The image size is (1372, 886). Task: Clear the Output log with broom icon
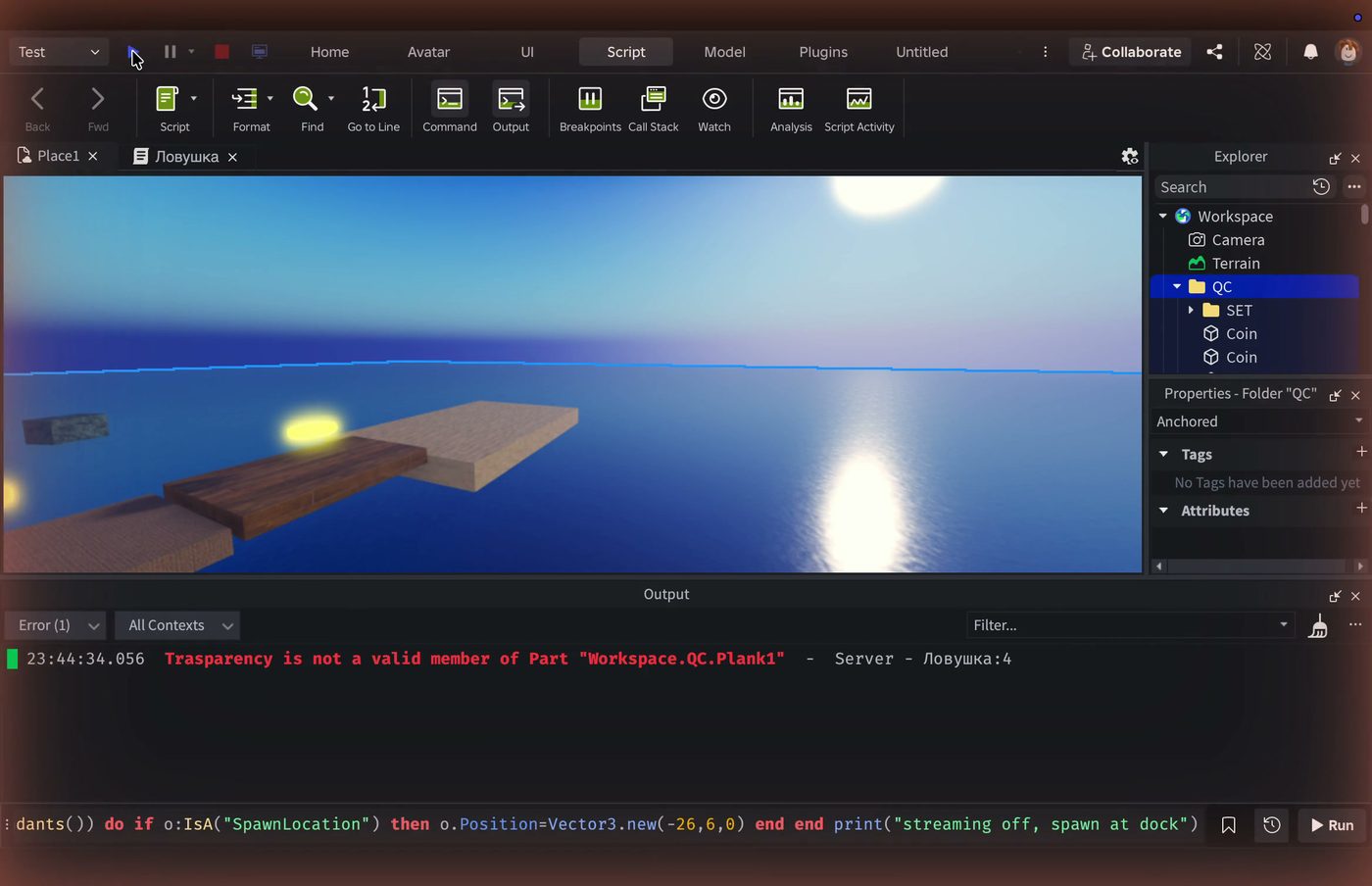tap(1319, 625)
